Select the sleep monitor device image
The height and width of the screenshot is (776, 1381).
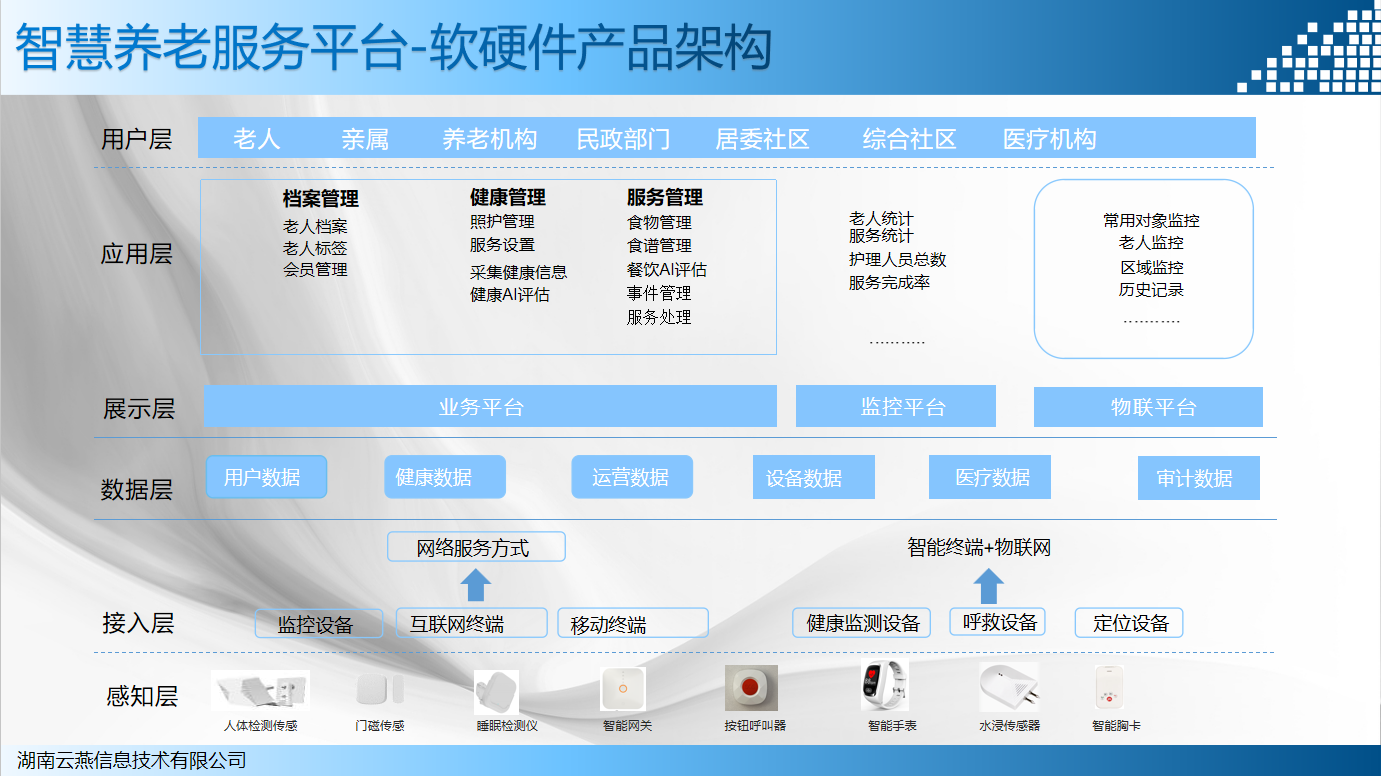click(x=496, y=692)
